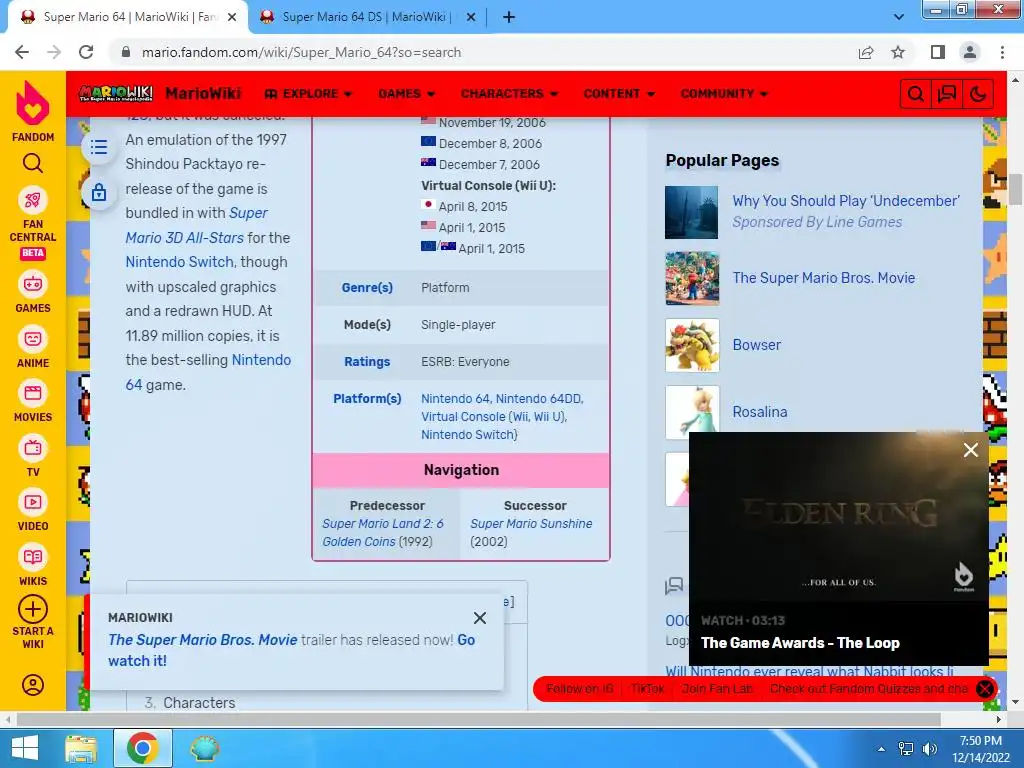Click the browser Forward arrow
1024x768 pixels.
[54, 52]
